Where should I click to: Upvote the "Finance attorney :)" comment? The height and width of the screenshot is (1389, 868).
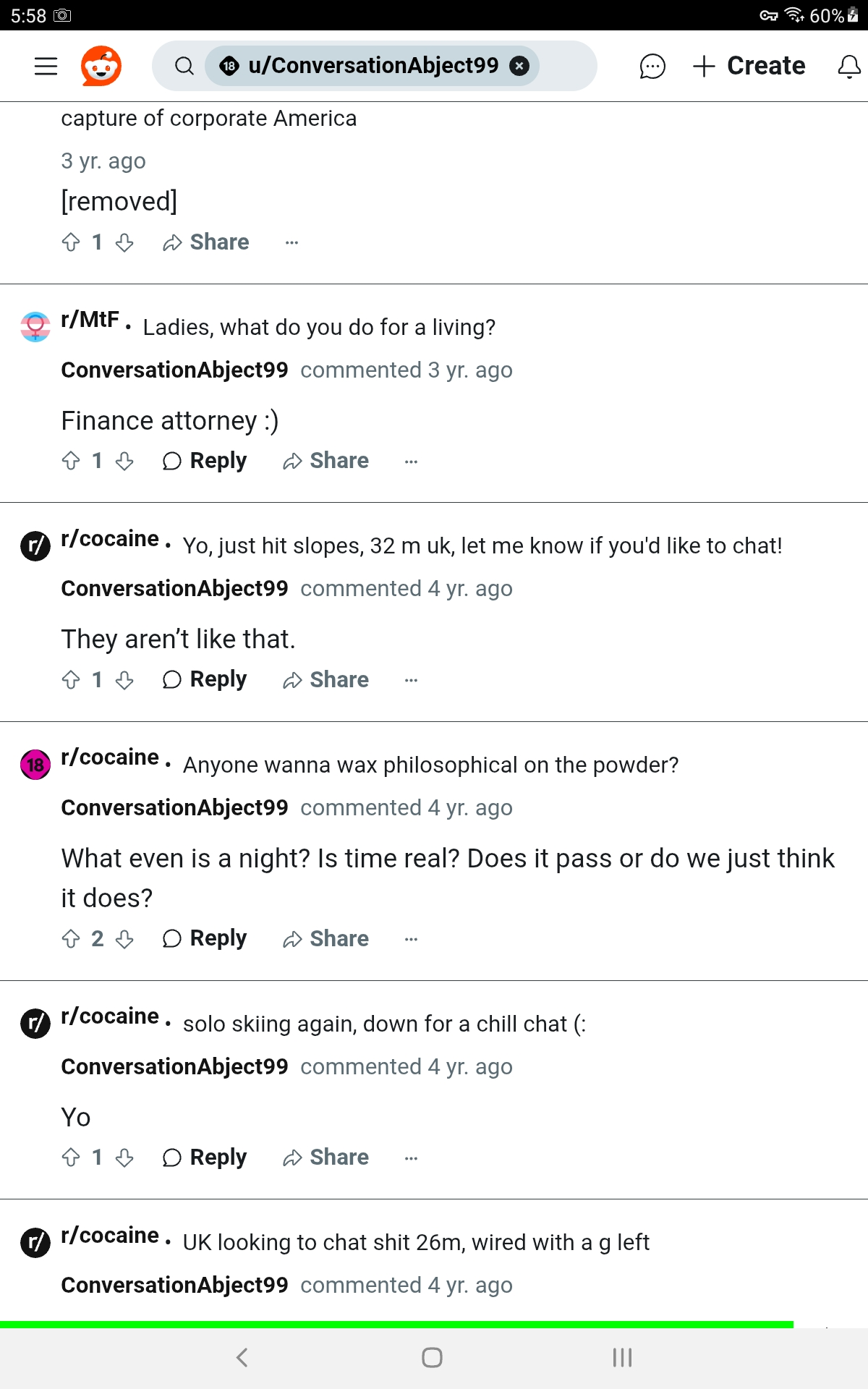pyautogui.click(x=71, y=461)
